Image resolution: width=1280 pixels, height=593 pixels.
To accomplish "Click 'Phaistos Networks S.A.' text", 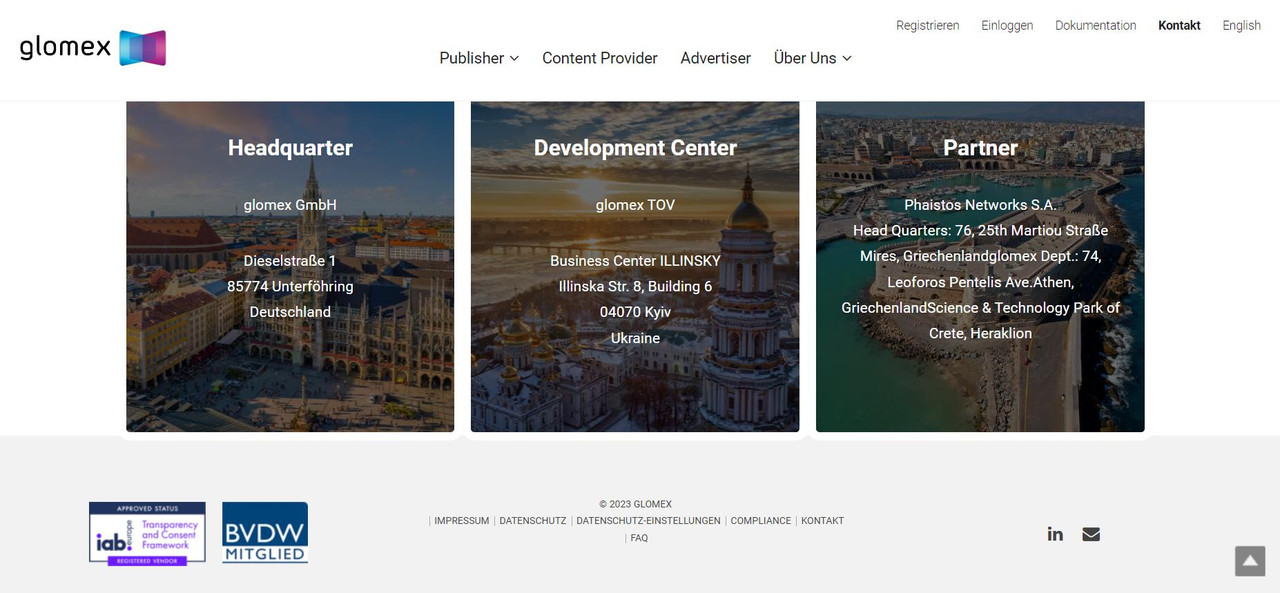I will (980, 205).
